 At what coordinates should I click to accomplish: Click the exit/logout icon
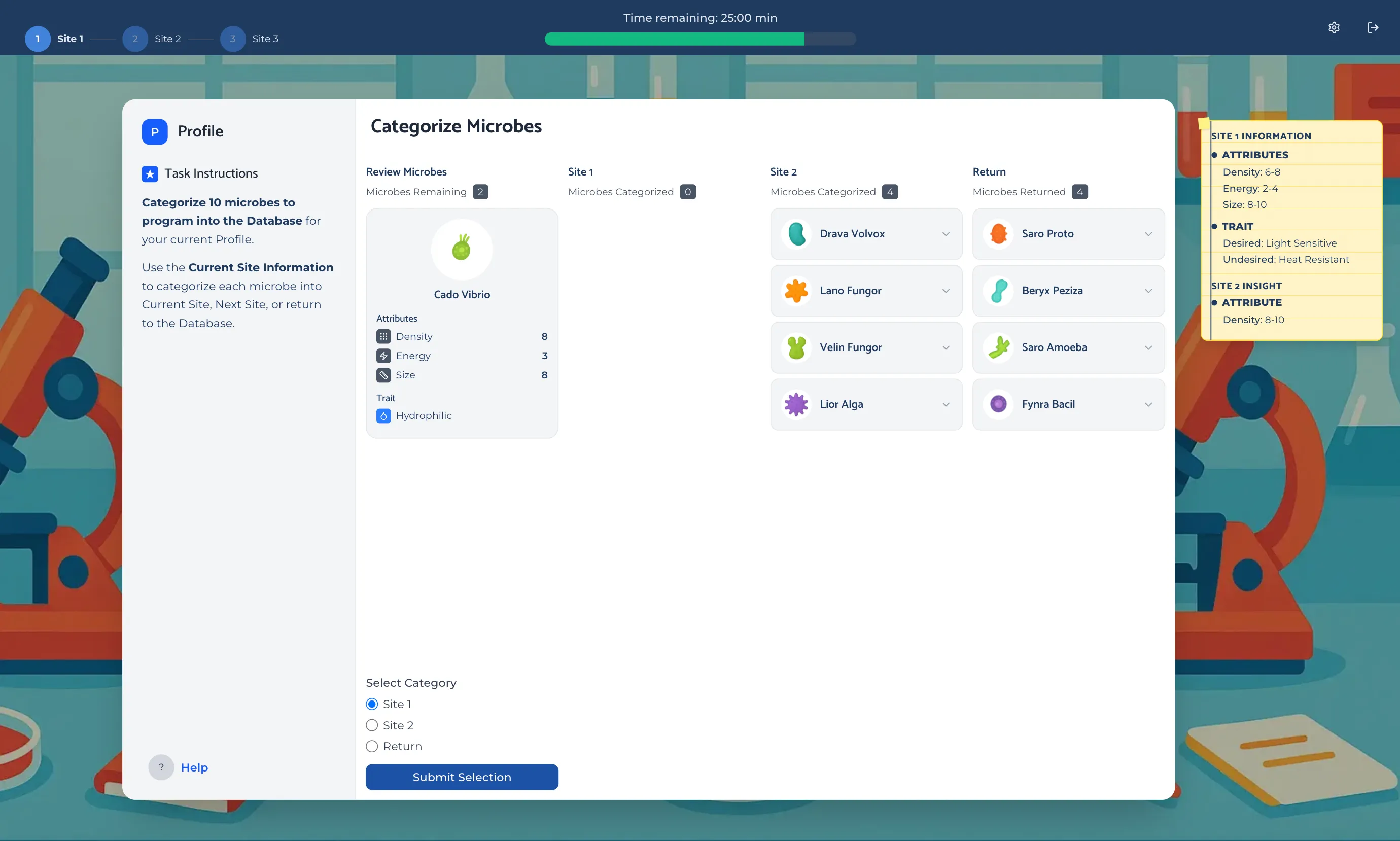[x=1373, y=28]
